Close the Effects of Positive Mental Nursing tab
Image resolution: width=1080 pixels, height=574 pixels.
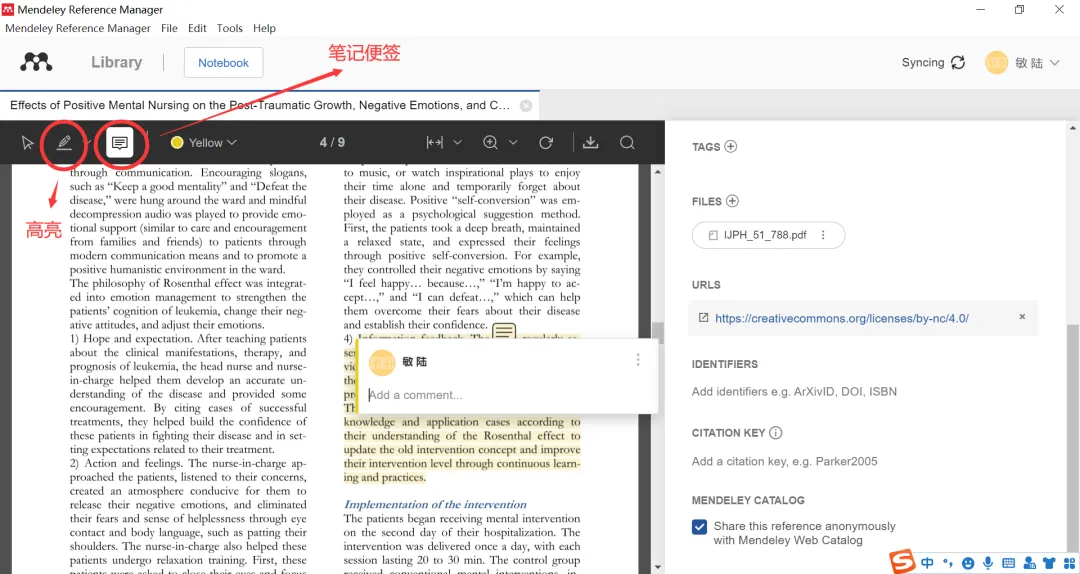[x=526, y=105]
